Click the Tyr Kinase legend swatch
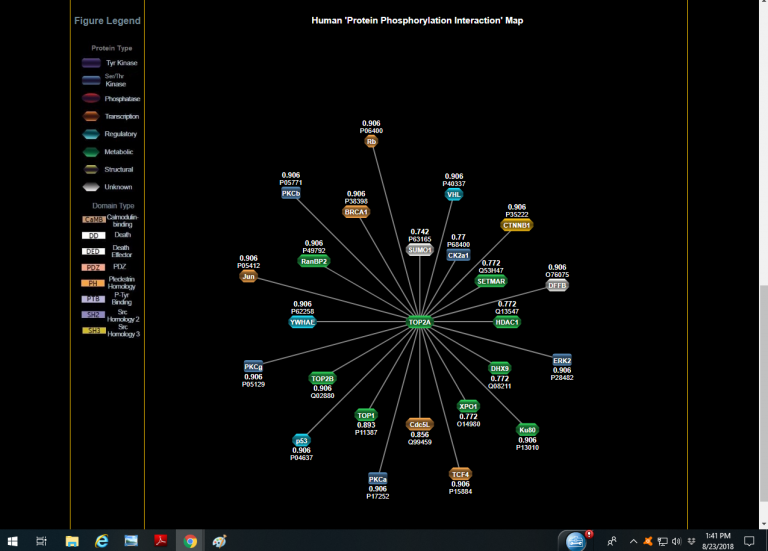The height and width of the screenshot is (551, 768). click(91, 63)
